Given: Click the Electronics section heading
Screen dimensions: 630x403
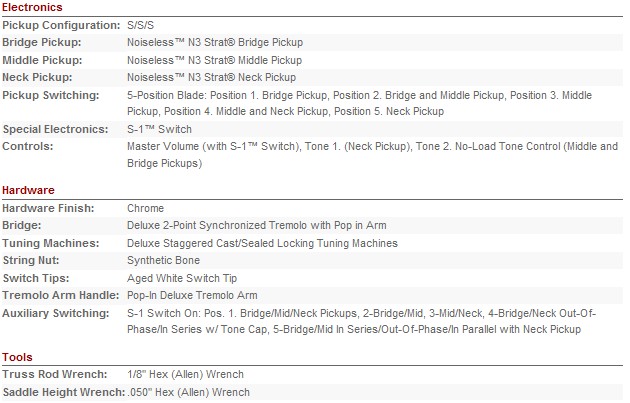Looking at the screenshot, I should [32, 7].
